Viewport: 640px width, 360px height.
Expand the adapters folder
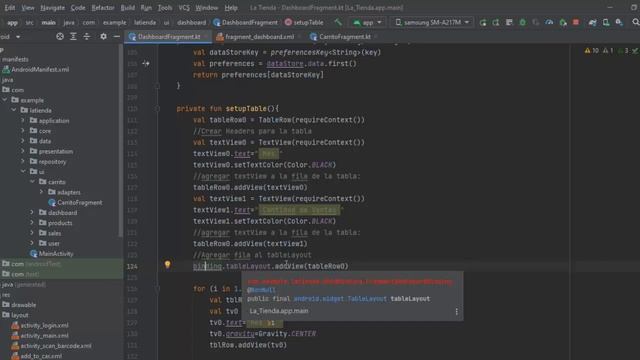pyautogui.click(x=41, y=192)
